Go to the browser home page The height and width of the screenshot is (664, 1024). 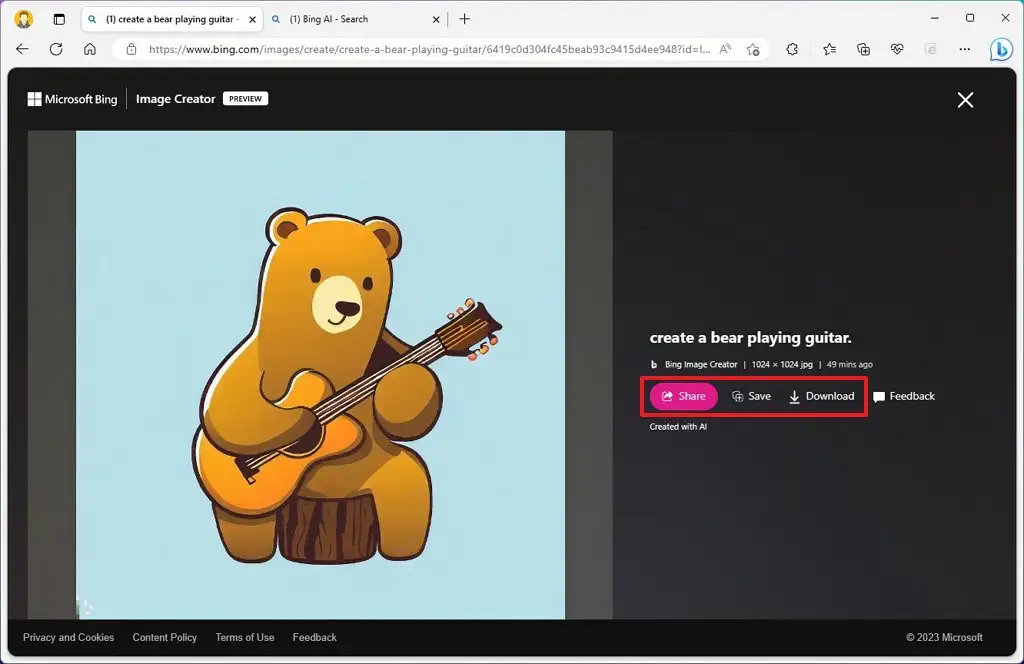pos(90,49)
